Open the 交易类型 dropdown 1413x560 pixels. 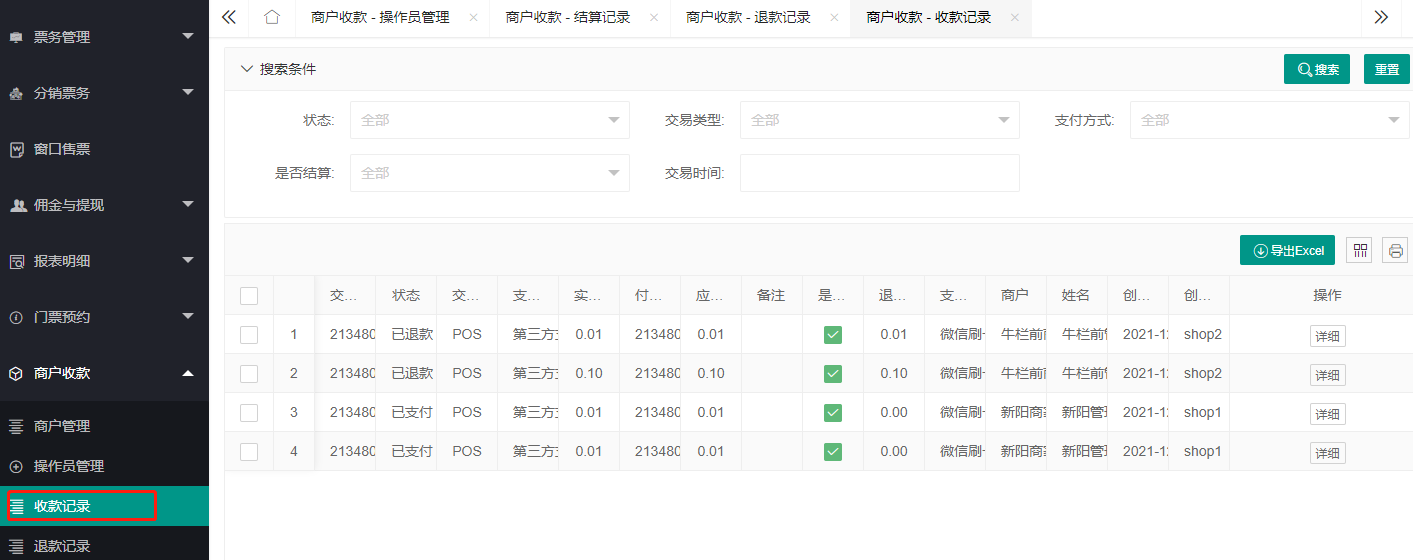pyautogui.click(x=879, y=120)
